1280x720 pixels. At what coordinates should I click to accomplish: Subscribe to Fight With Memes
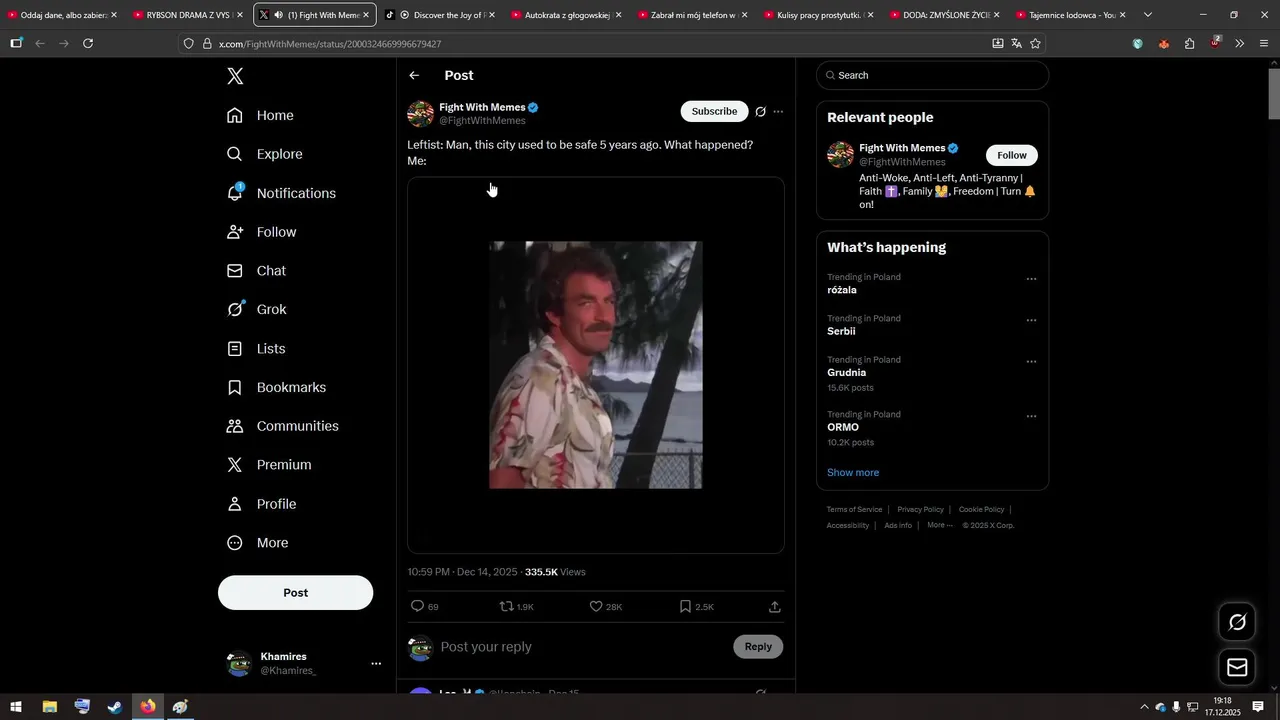(714, 111)
